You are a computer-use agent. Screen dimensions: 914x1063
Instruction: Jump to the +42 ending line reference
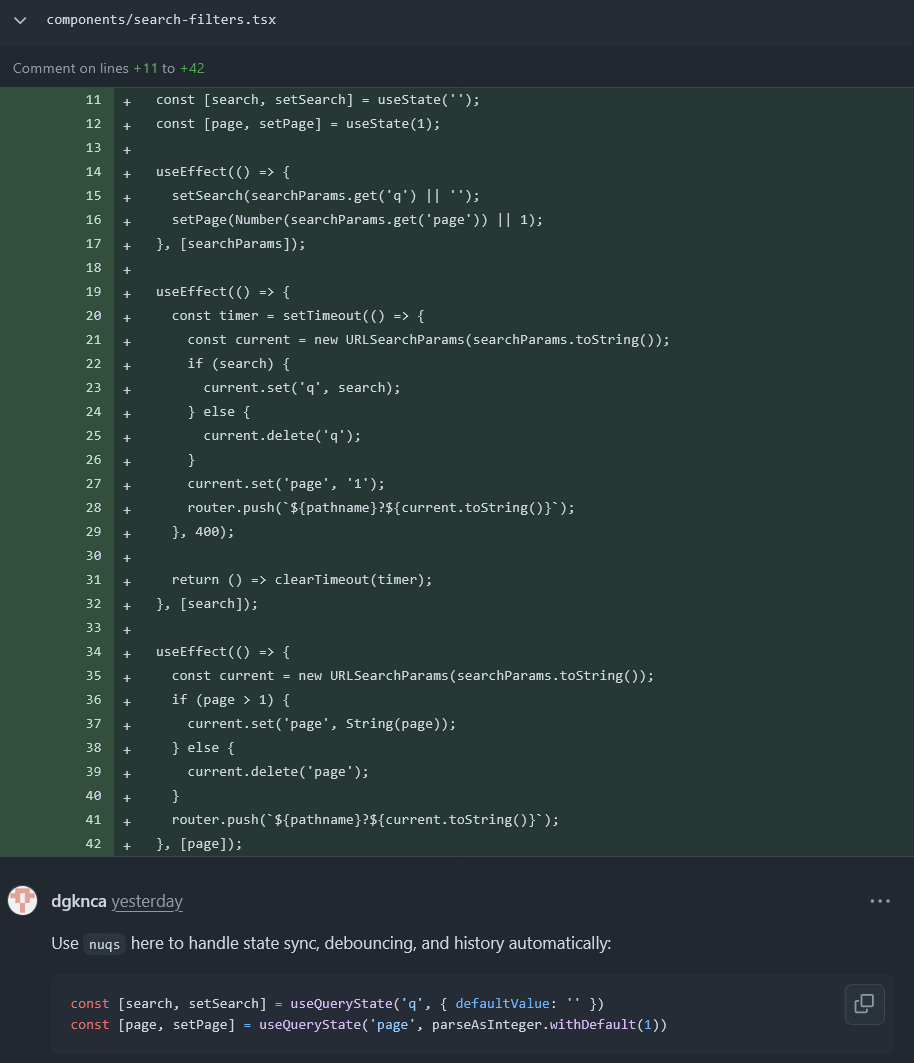(192, 68)
